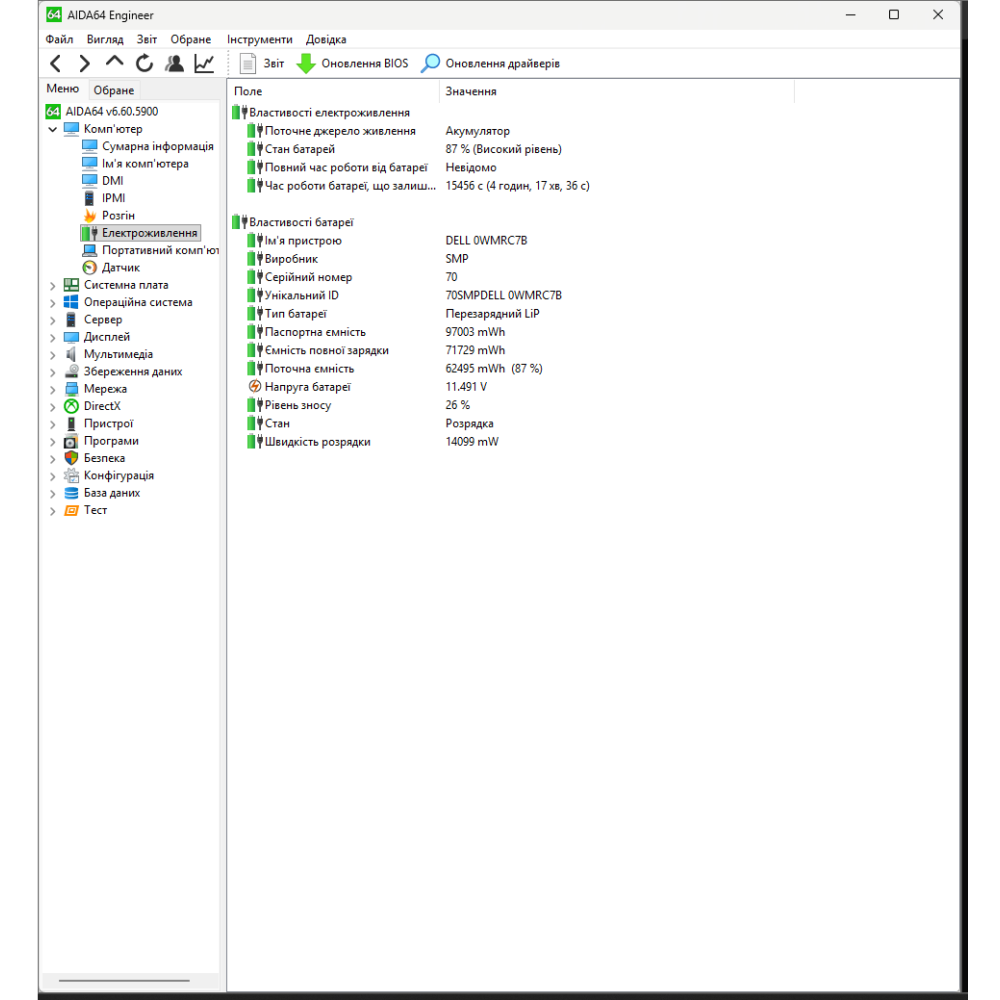Image resolution: width=1000 pixels, height=1000 pixels.
Task: Click Оновлення драйверів search button
Action: point(490,64)
